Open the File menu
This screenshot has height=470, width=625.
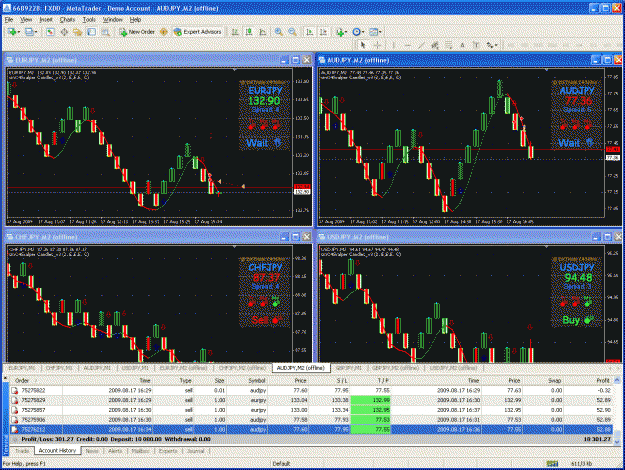click(x=9, y=20)
